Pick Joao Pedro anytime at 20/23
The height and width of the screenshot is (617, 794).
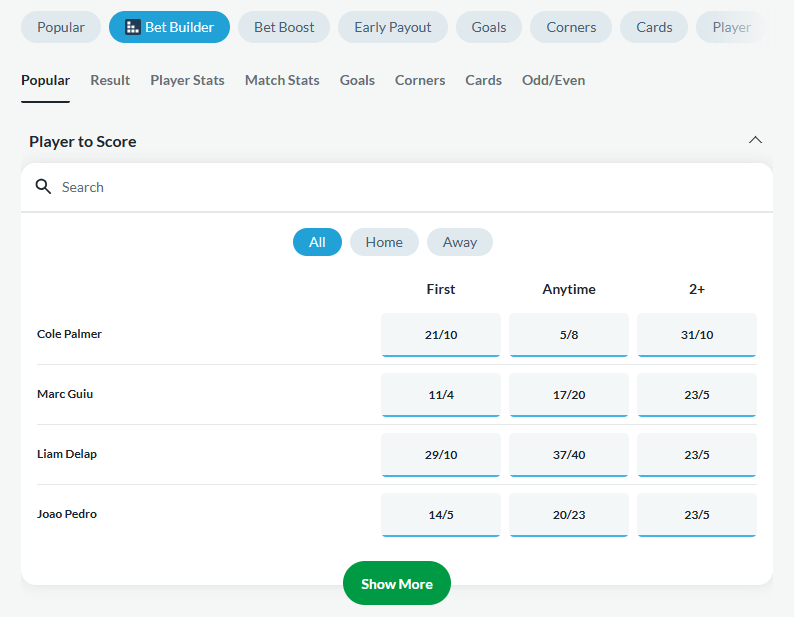[x=569, y=515]
